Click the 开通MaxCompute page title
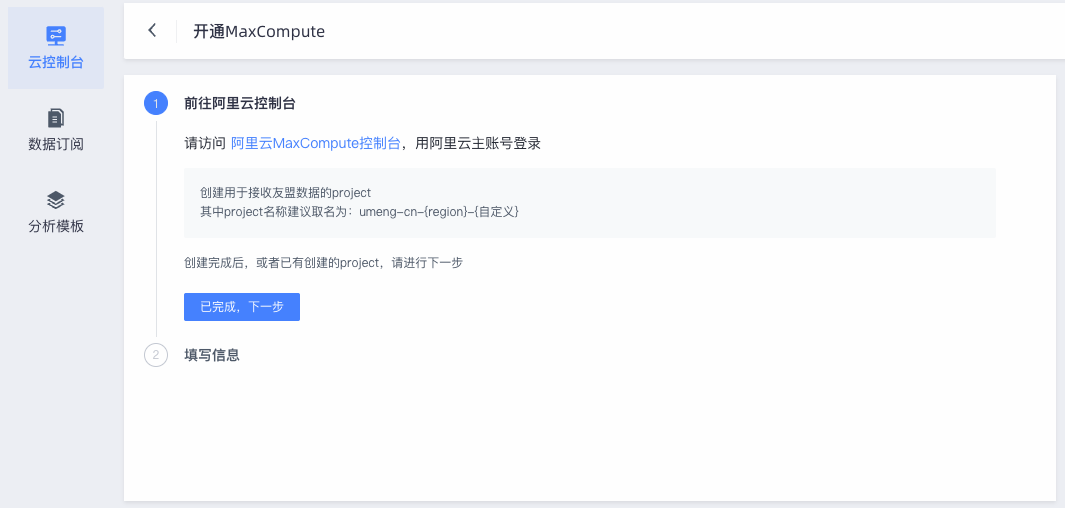Viewport: 1065px width, 508px height. pyautogui.click(x=259, y=31)
